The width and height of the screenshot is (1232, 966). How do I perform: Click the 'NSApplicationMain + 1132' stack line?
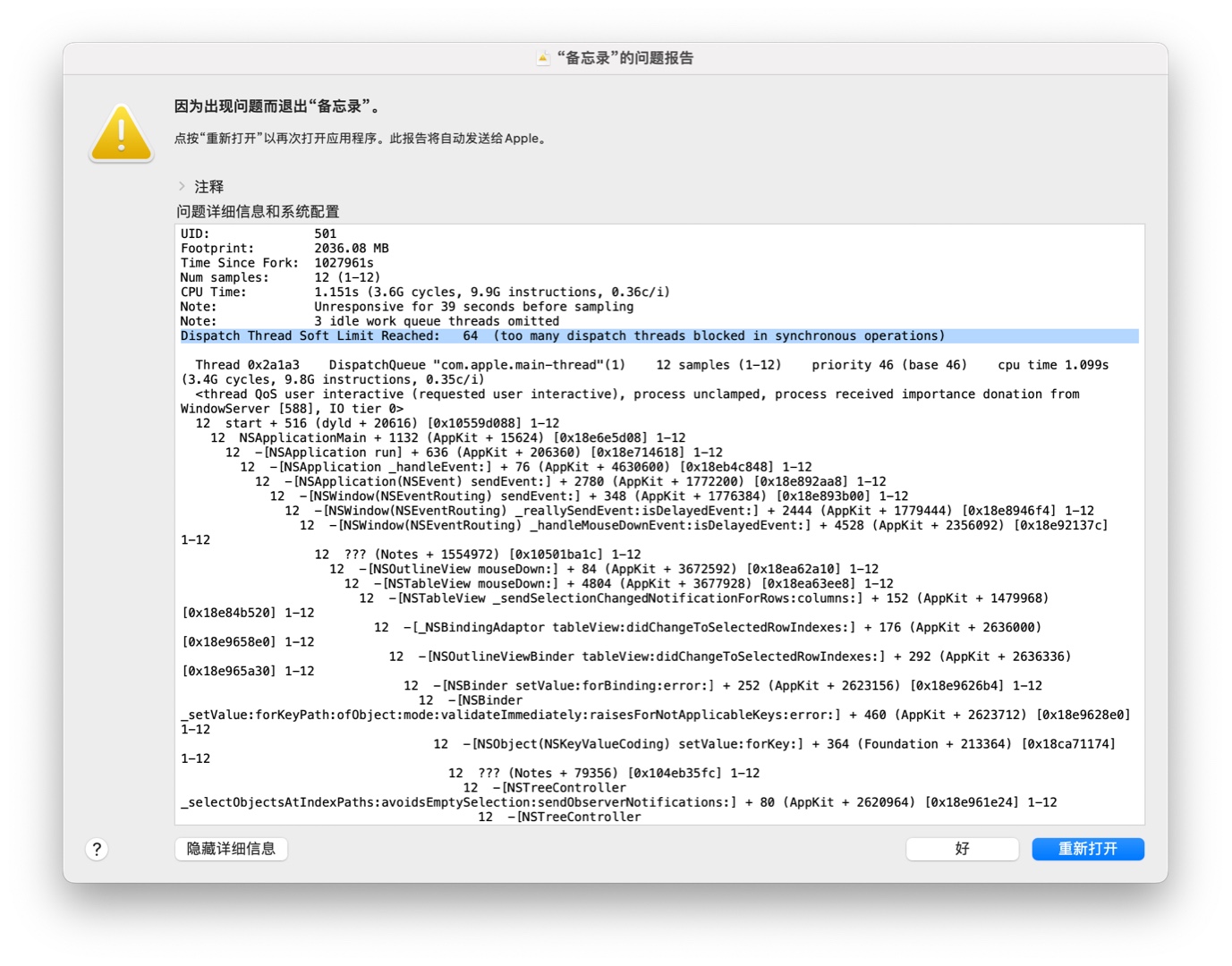coord(448,438)
